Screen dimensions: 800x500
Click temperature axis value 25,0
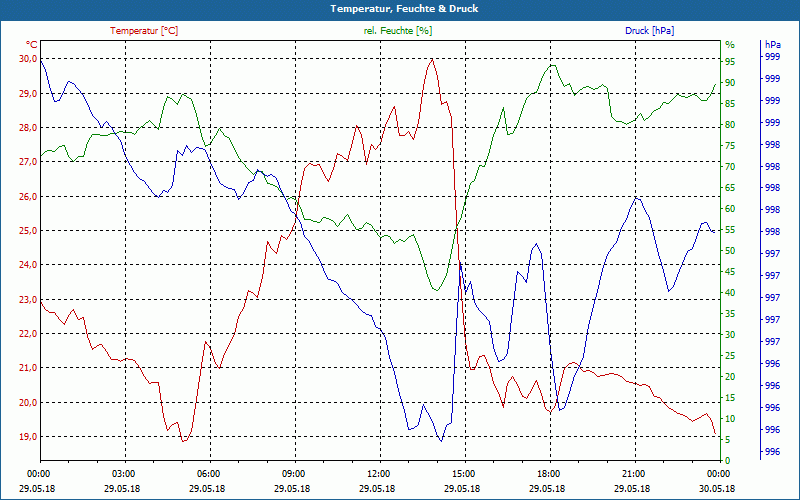(28, 231)
